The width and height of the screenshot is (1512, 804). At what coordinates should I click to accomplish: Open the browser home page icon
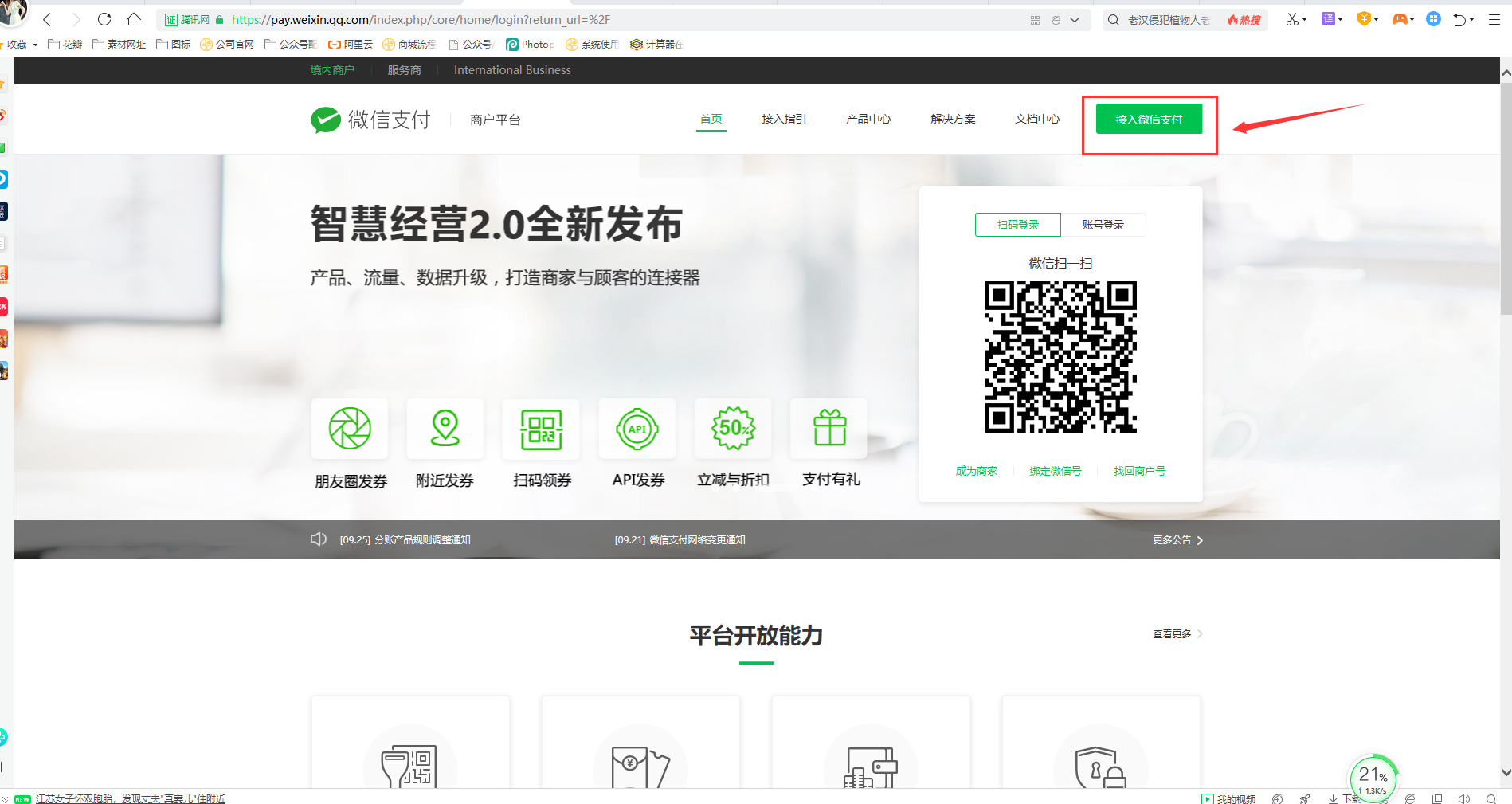tap(133, 19)
